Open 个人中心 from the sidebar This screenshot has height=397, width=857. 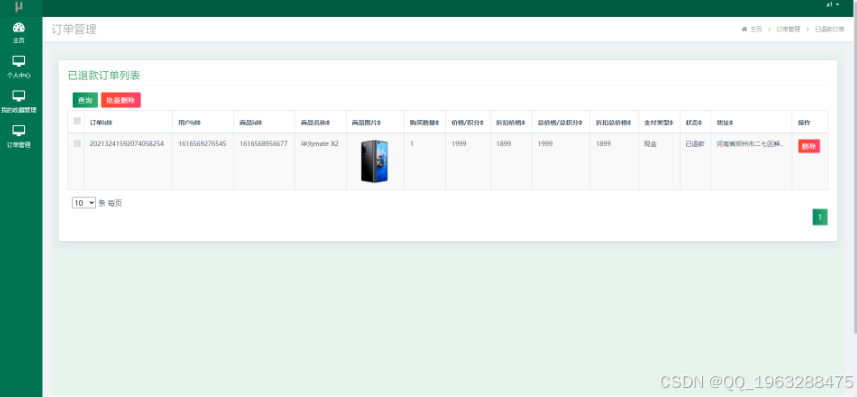(19, 67)
